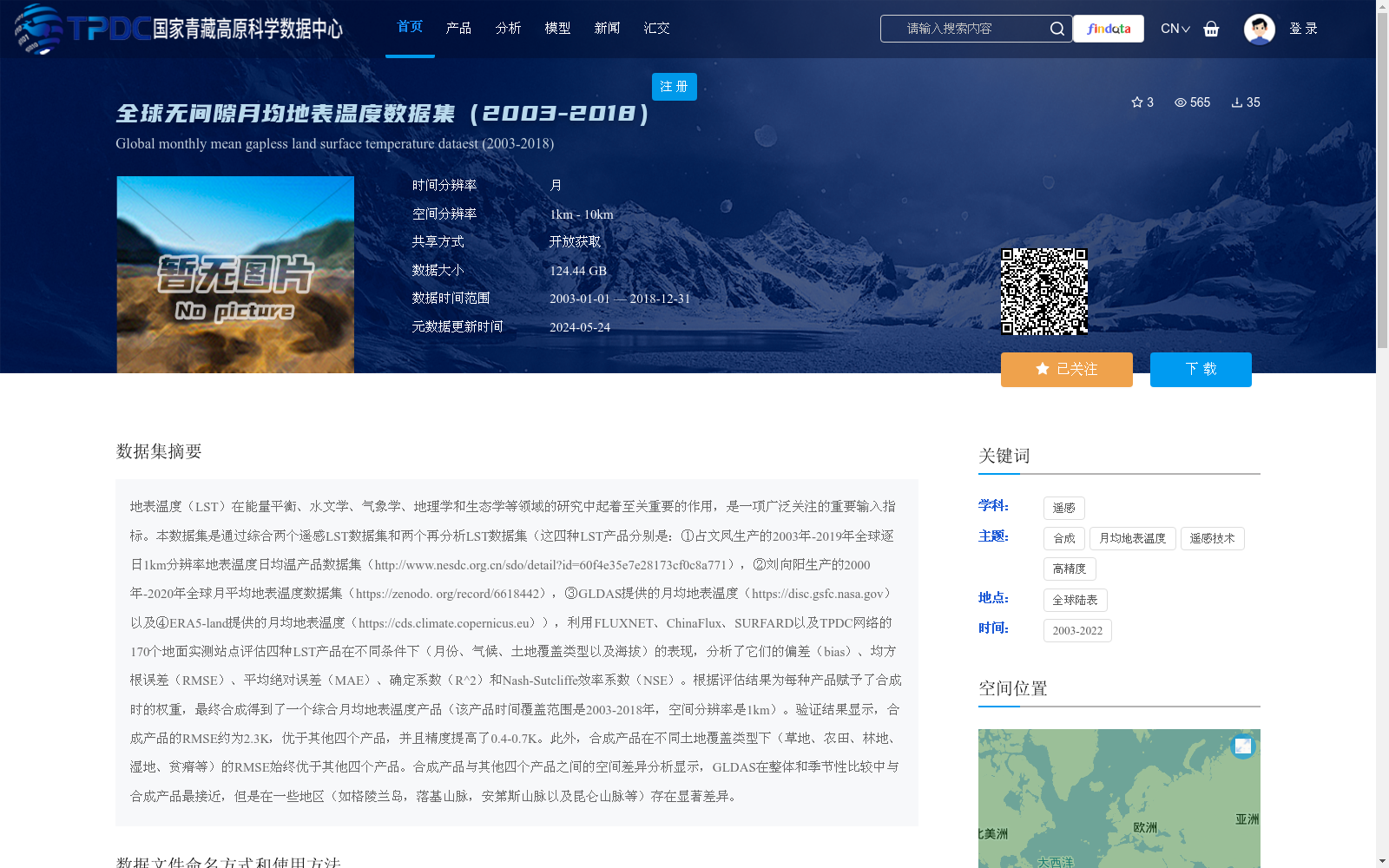Click the user avatar icon
This screenshot has height=868, width=1389.
(1259, 29)
